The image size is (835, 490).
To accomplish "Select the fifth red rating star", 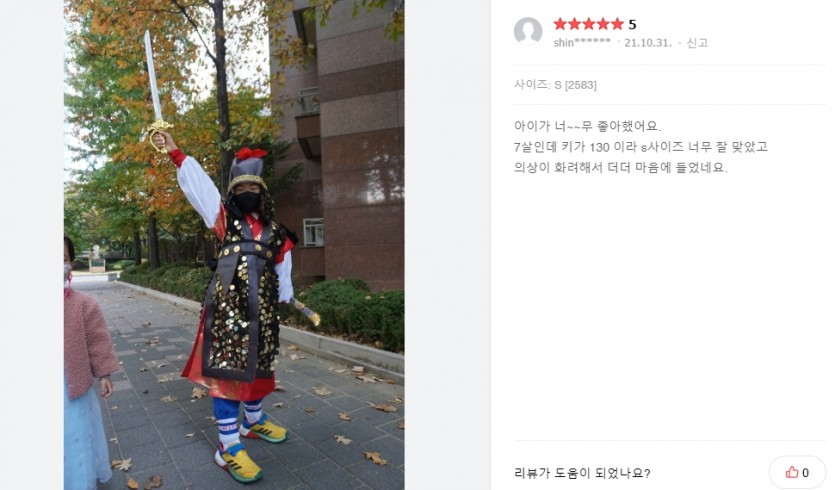I will 617,24.
